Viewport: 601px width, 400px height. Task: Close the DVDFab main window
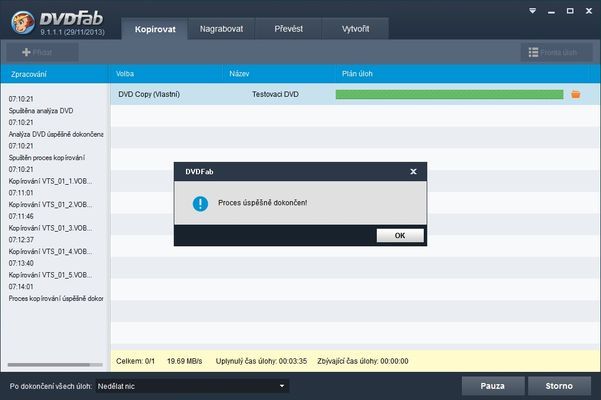(x=589, y=11)
